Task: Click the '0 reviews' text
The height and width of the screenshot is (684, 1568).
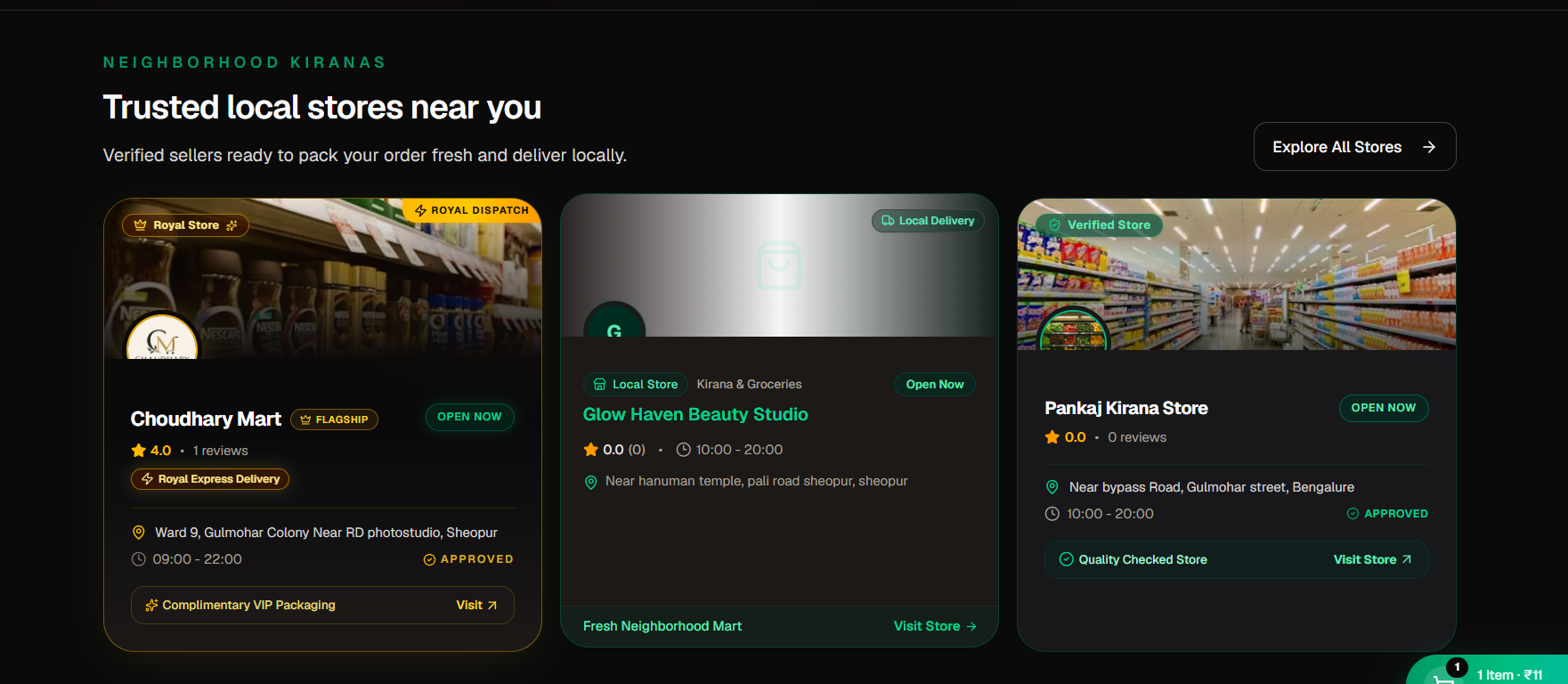Action: (1137, 437)
